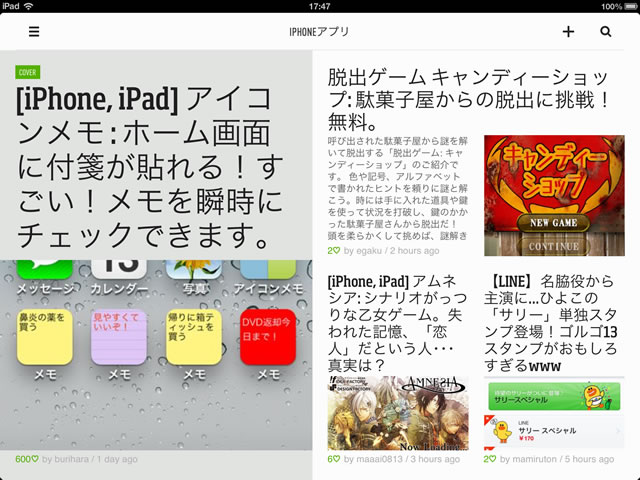Tap the '2 hours ago' timestamp

click(415, 251)
